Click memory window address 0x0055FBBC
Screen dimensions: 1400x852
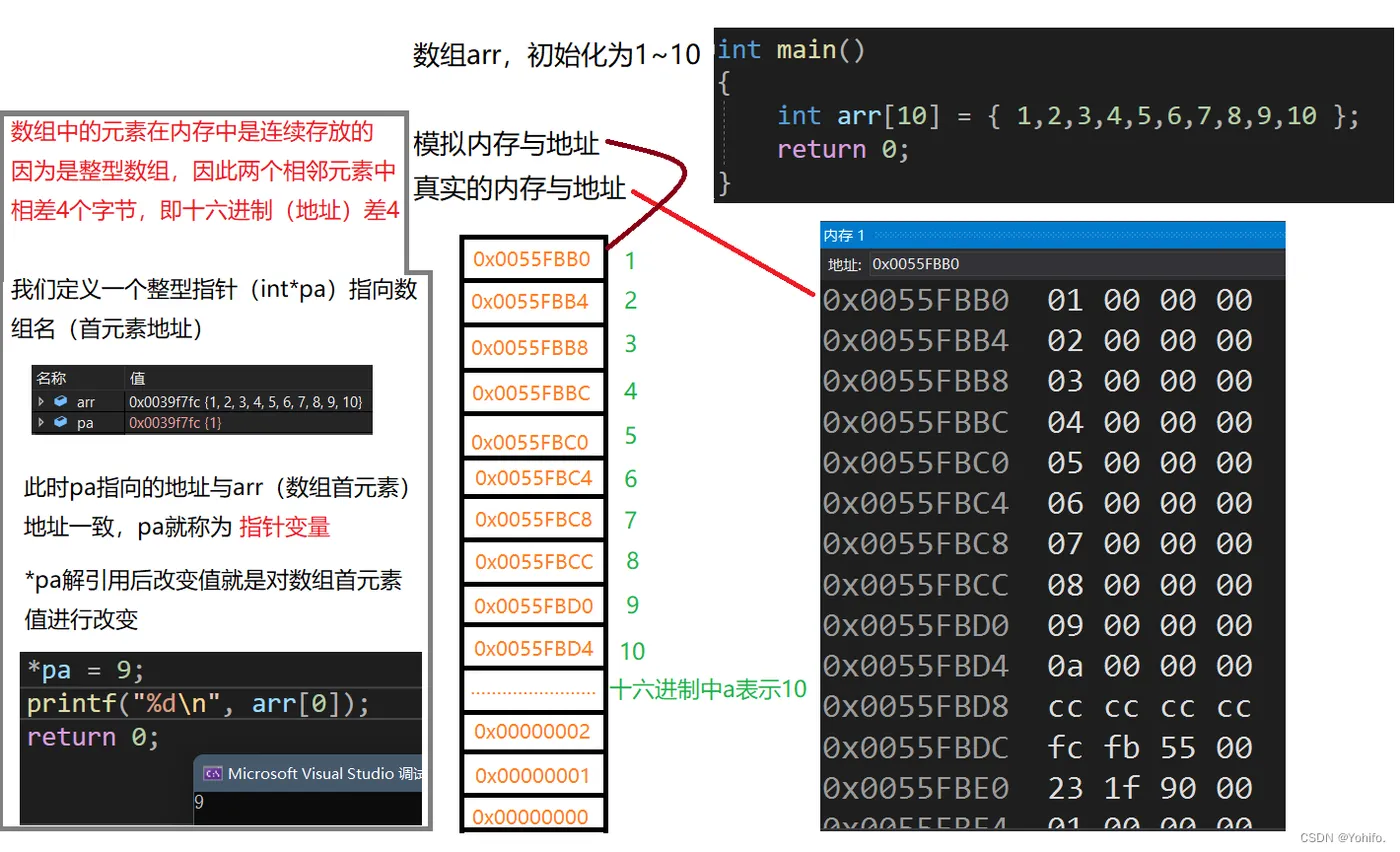pos(916,422)
